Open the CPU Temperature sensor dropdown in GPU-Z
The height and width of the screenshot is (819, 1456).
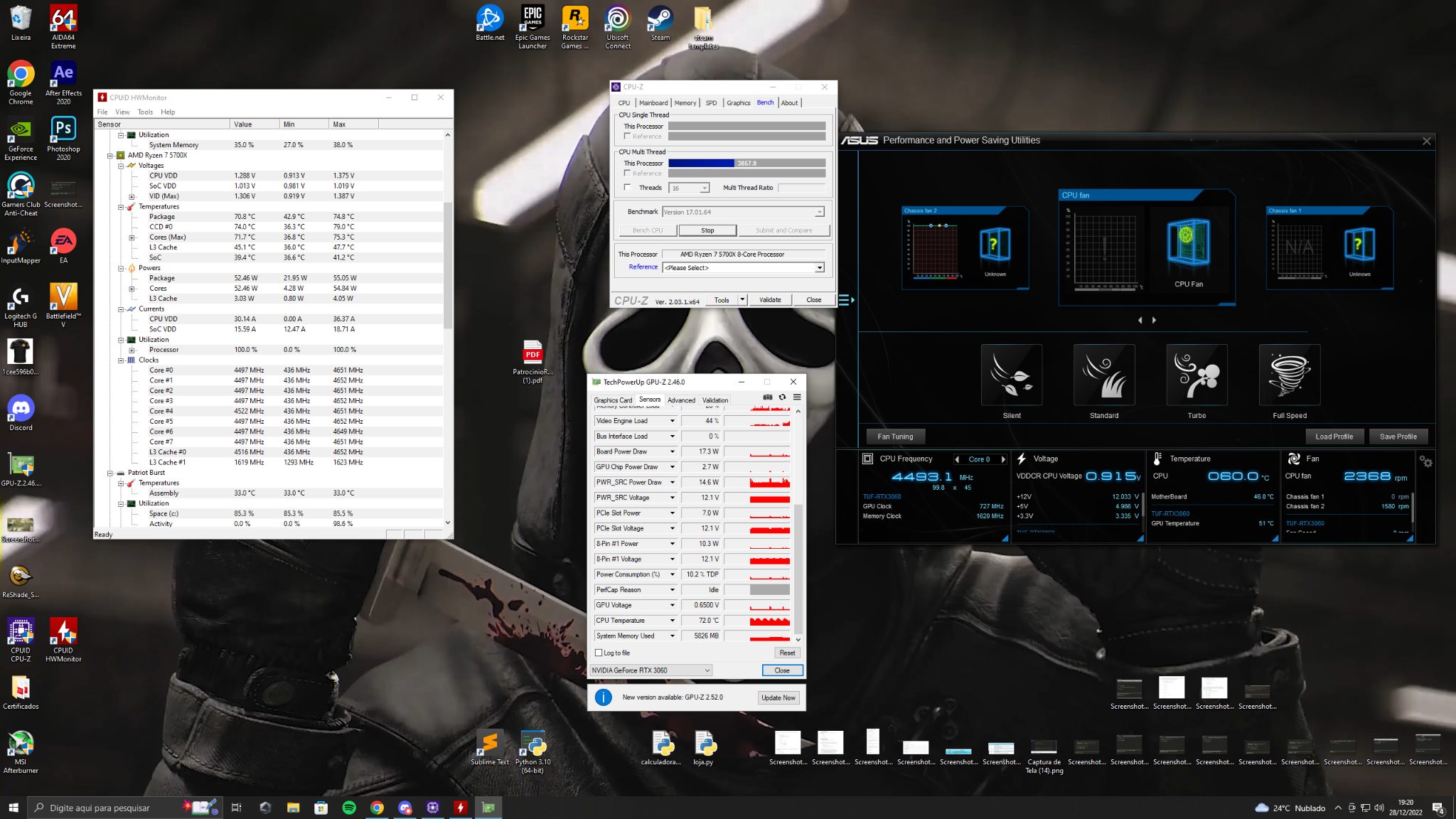(x=673, y=621)
